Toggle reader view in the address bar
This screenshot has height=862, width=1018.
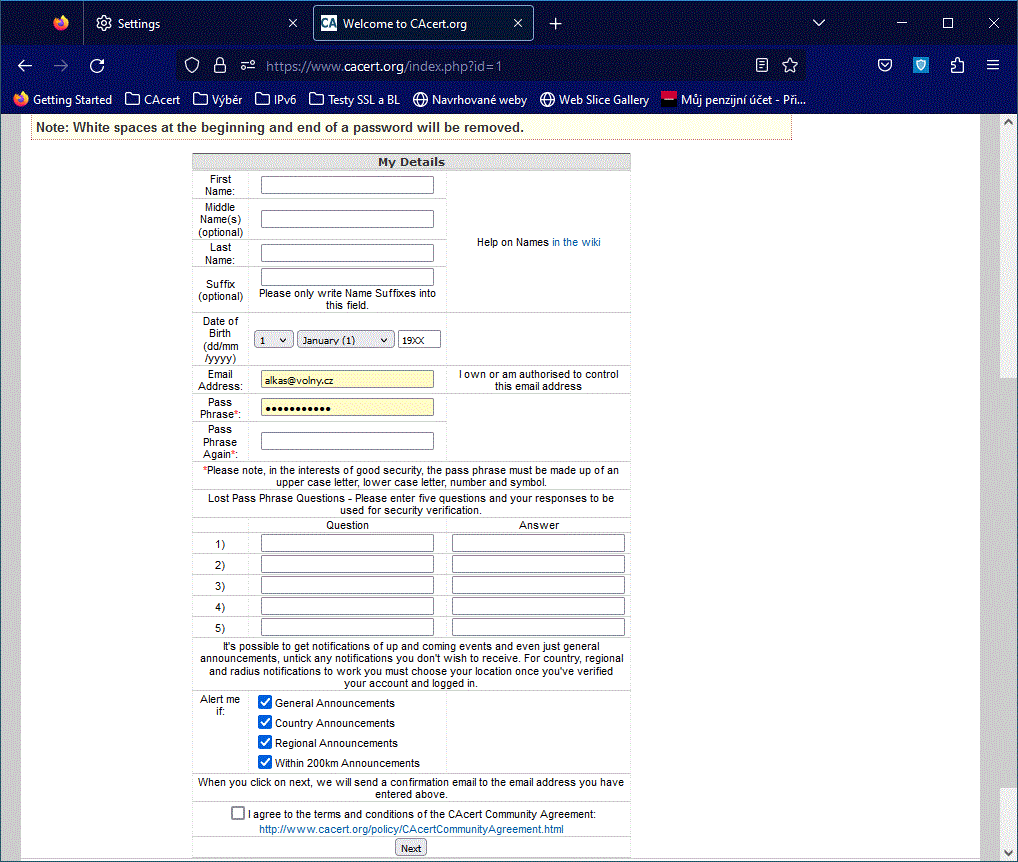pyautogui.click(x=762, y=66)
